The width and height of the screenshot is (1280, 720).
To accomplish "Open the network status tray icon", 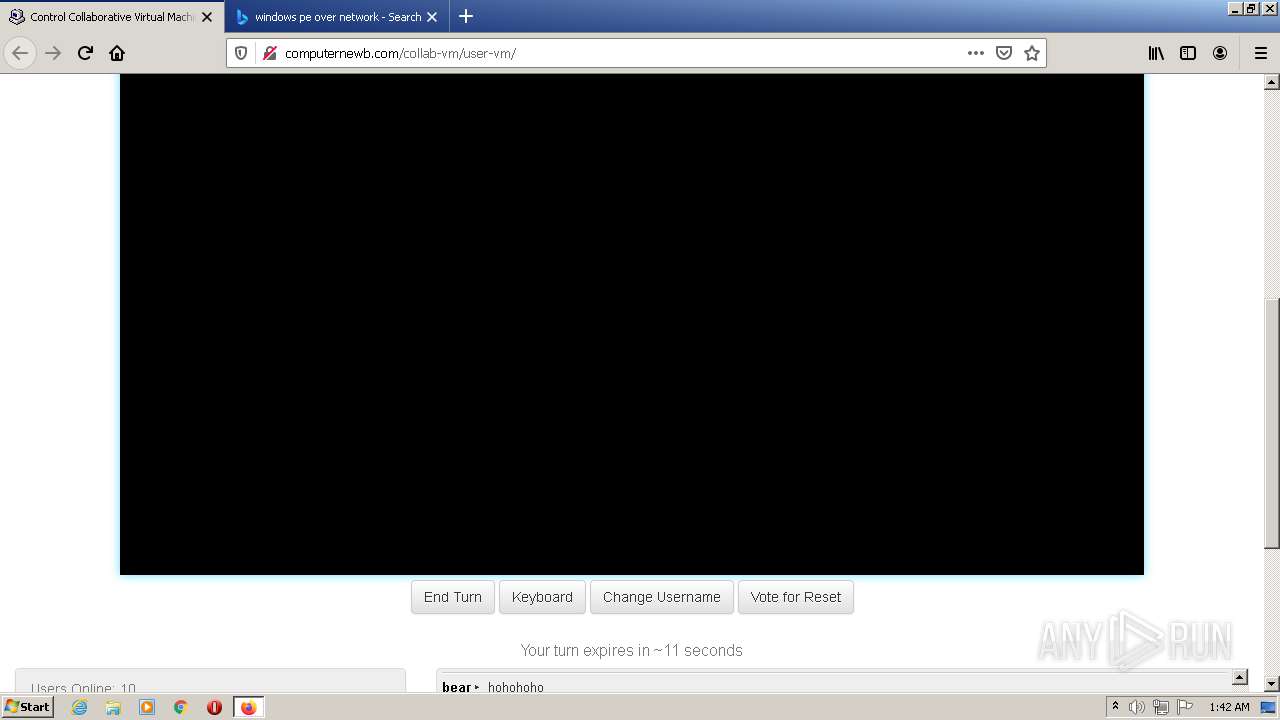I will [1161, 707].
